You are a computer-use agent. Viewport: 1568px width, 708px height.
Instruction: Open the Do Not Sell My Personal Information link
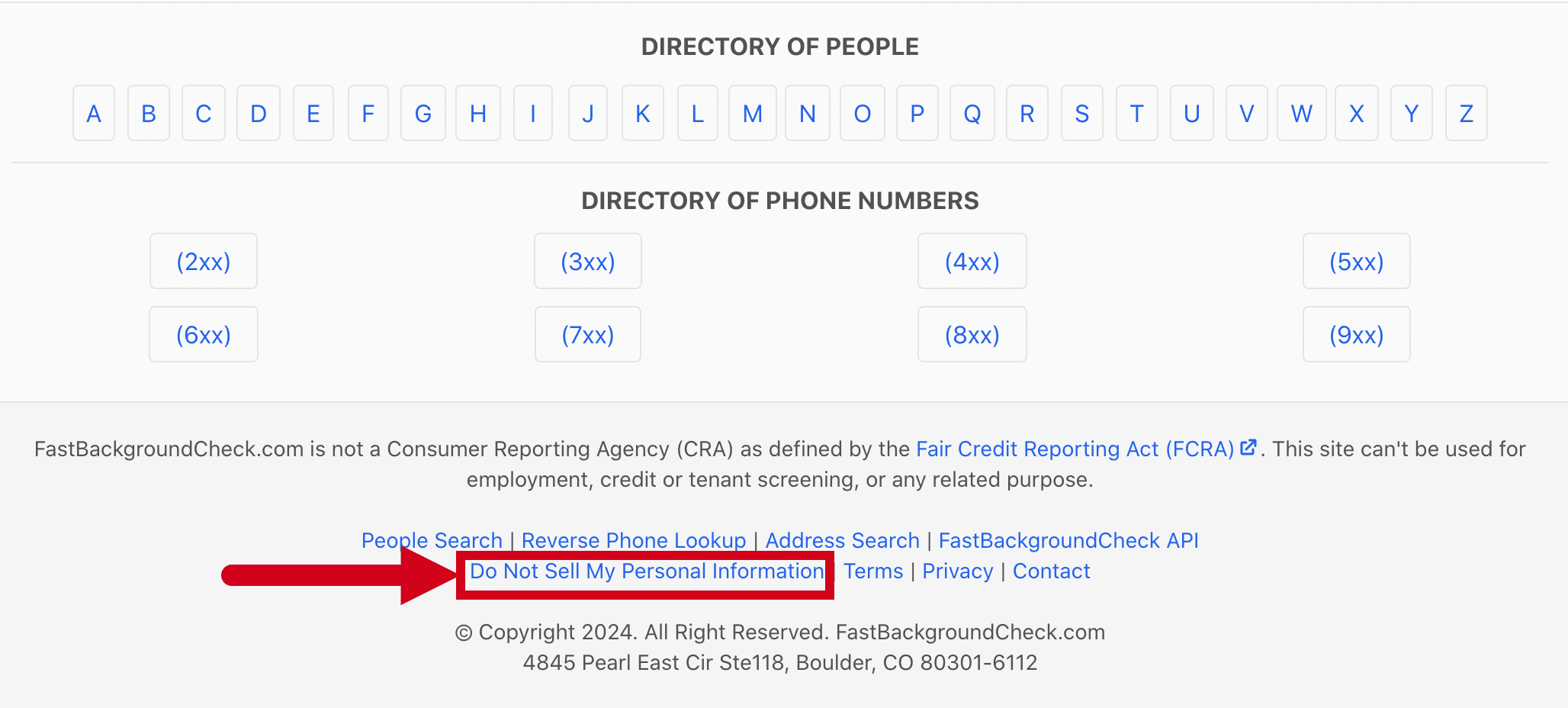click(x=647, y=571)
